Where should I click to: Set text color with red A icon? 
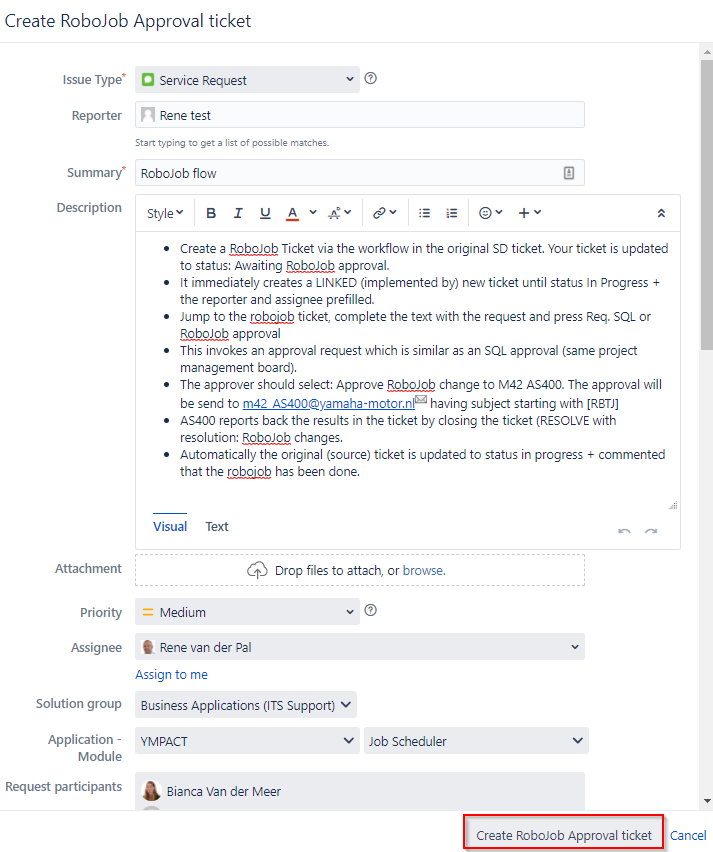292,213
